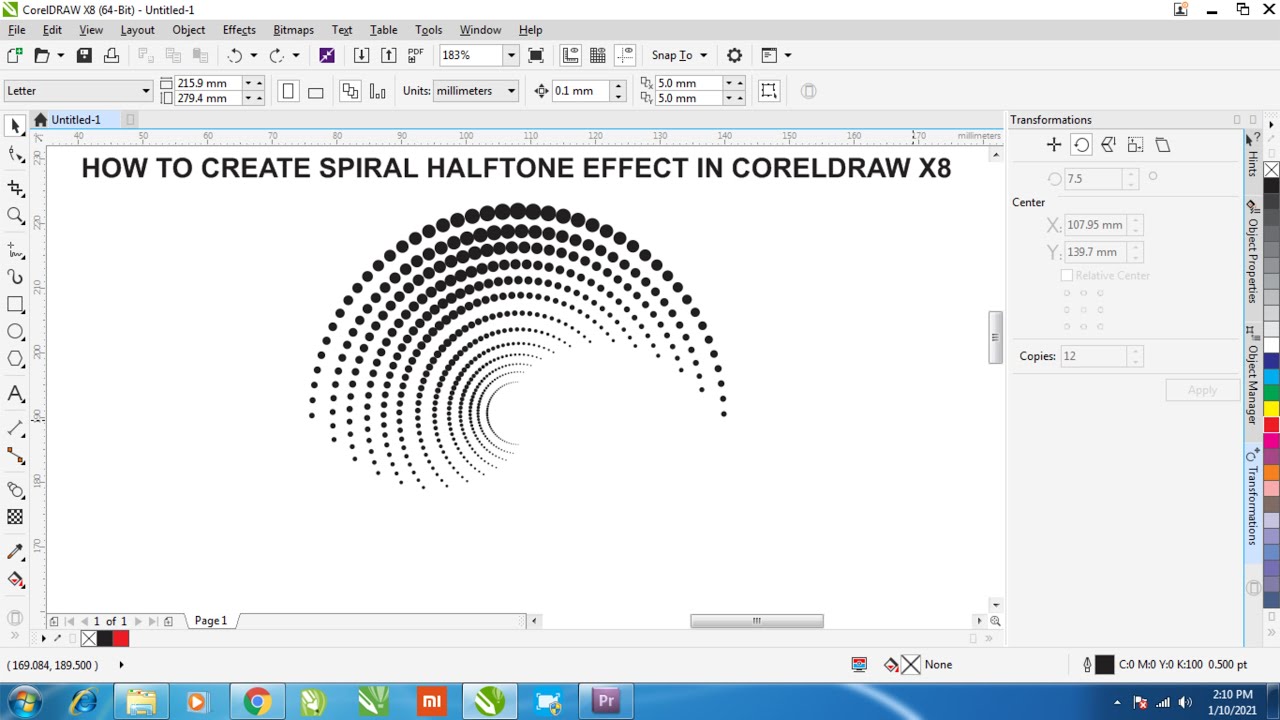This screenshot has width=1280, height=720.
Task: Pick the yellow swatch in color palette
Action: tap(1271, 408)
